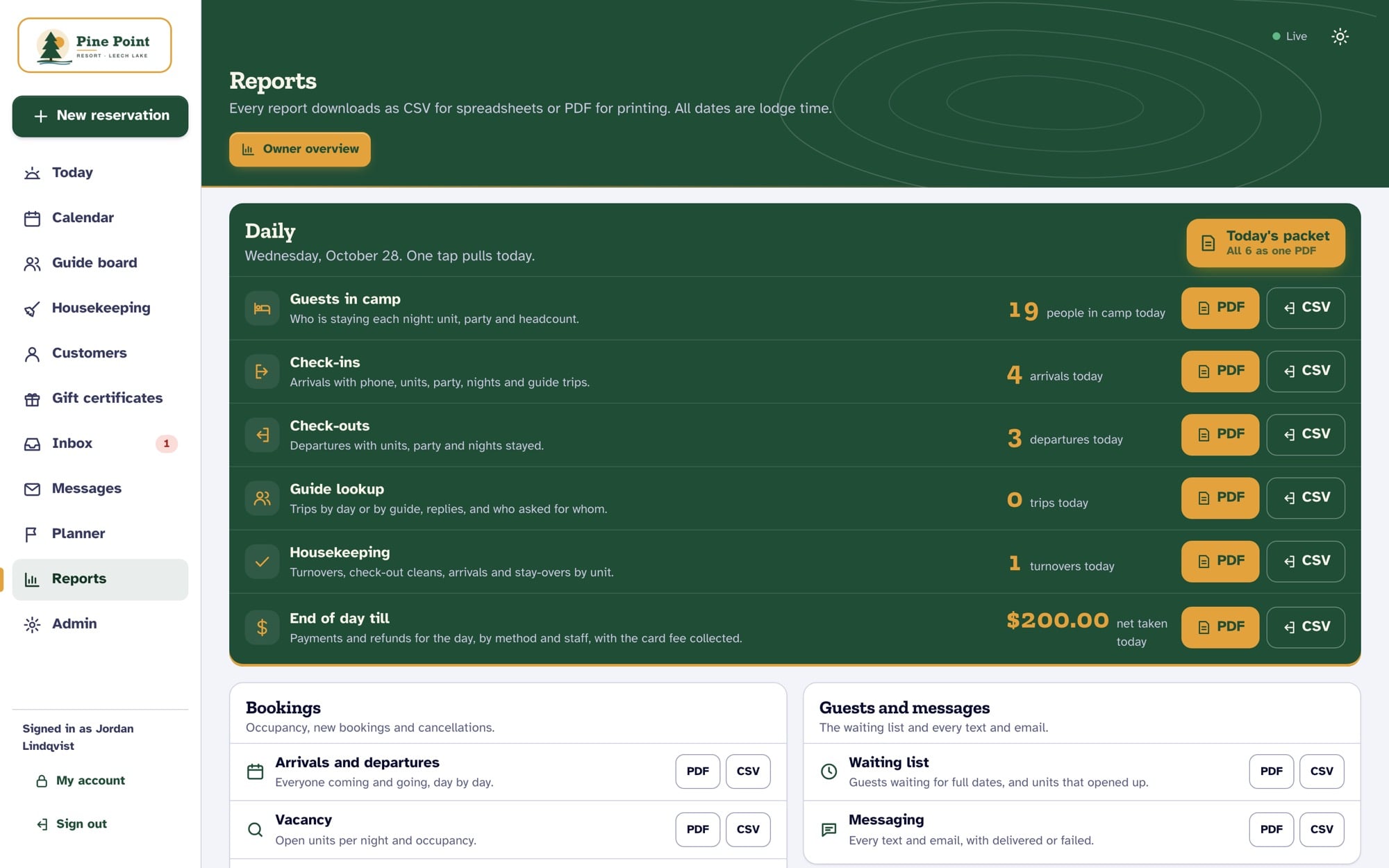Export Guests in camp as CSV
This screenshot has width=1389, height=868.
point(1305,308)
